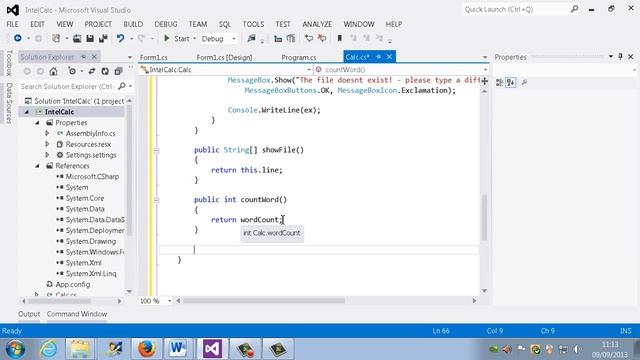Click the Home icon in Solution Explorer
The image size is (640, 360).
point(53,71)
